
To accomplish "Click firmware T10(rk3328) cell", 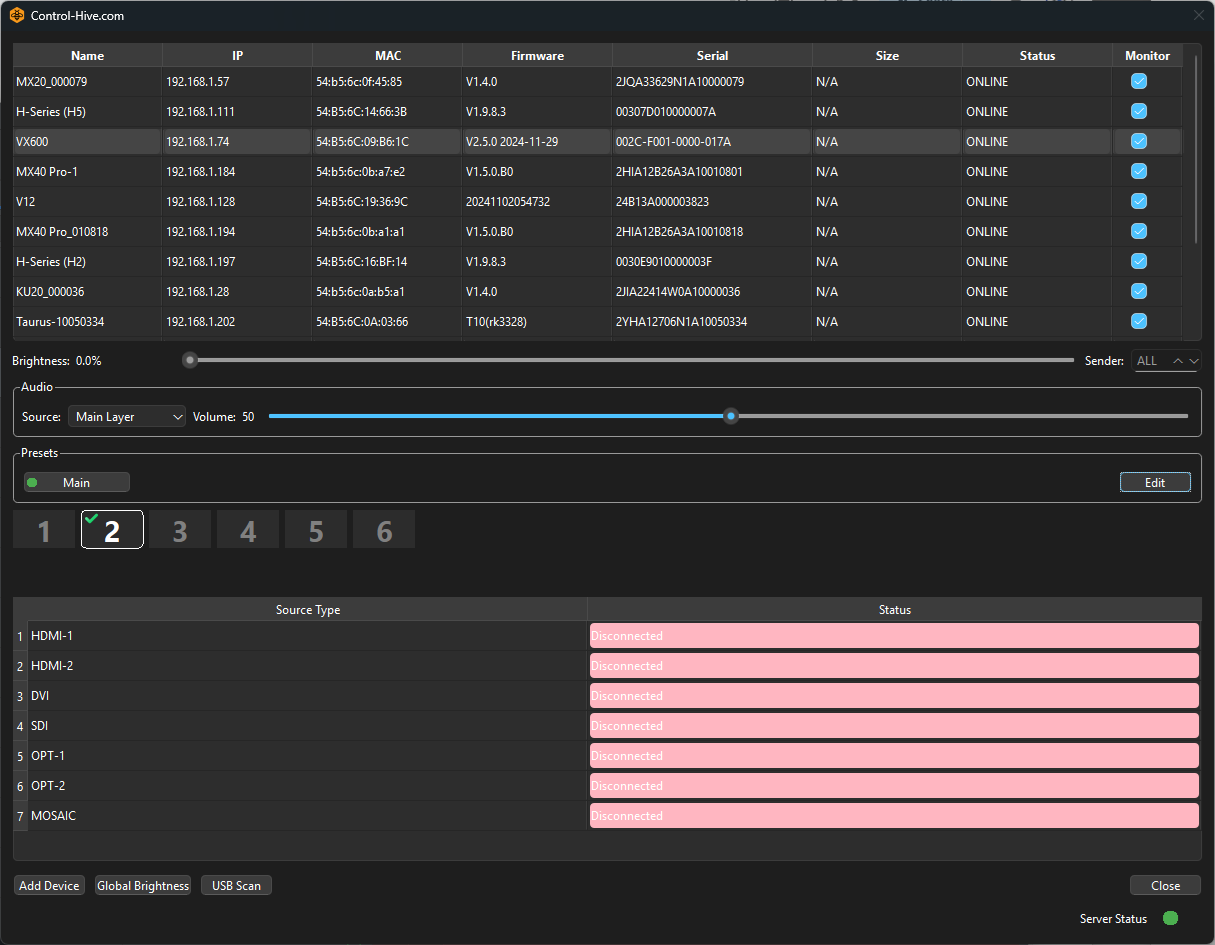I will point(496,322).
